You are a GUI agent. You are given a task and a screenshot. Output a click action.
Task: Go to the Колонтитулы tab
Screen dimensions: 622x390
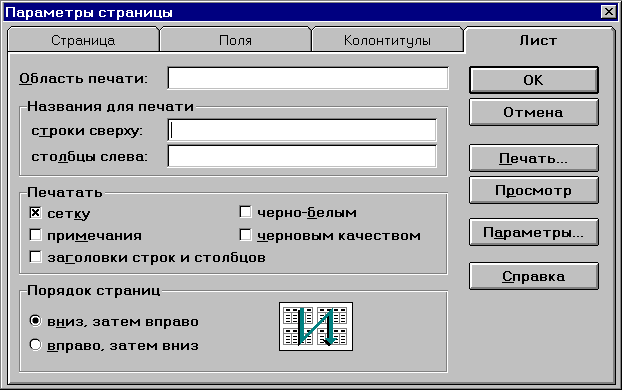pyautogui.click(x=387, y=40)
